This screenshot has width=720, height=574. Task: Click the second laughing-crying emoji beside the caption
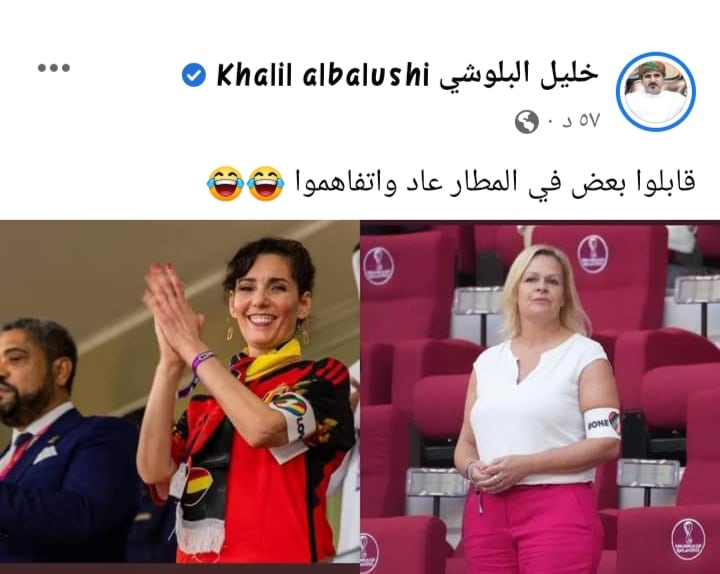266,183
